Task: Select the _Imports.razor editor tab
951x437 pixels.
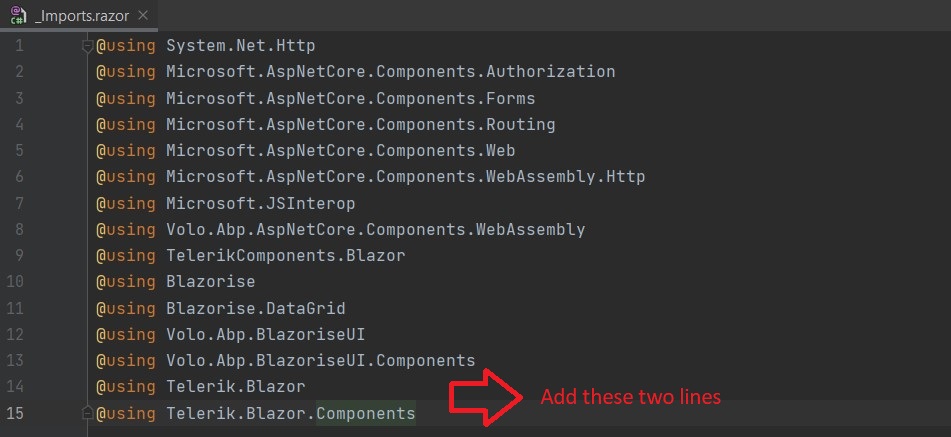Action: 78,15
